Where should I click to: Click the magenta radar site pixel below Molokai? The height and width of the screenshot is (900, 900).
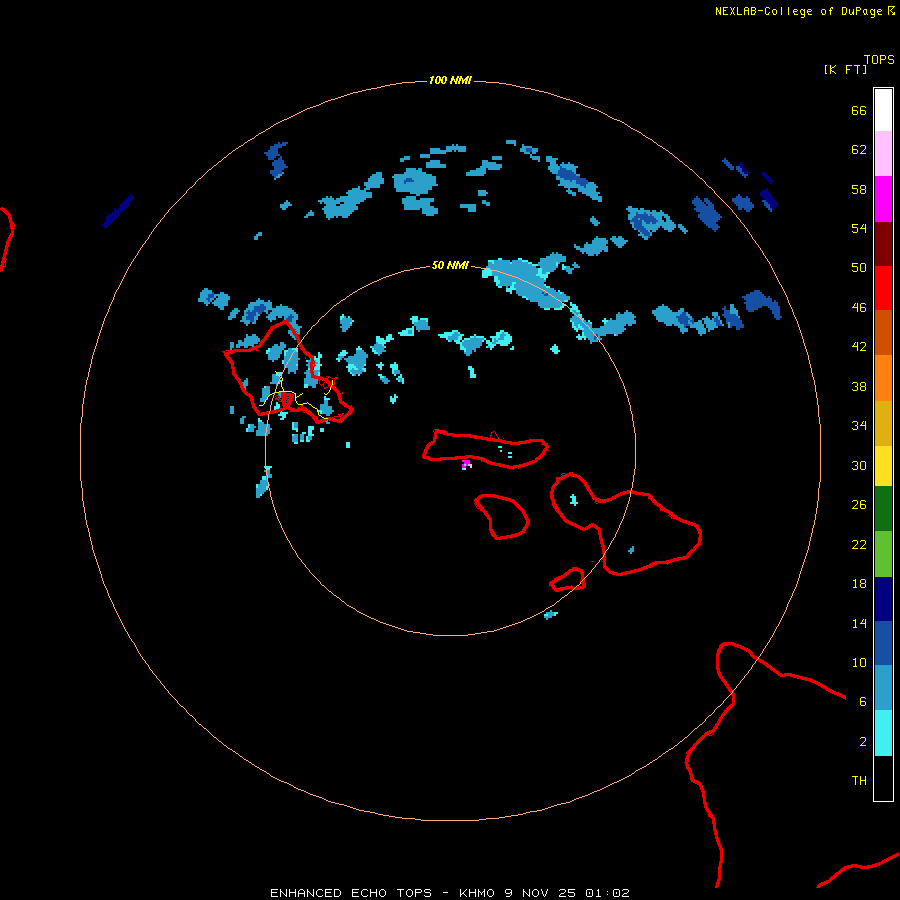point(465,464)
